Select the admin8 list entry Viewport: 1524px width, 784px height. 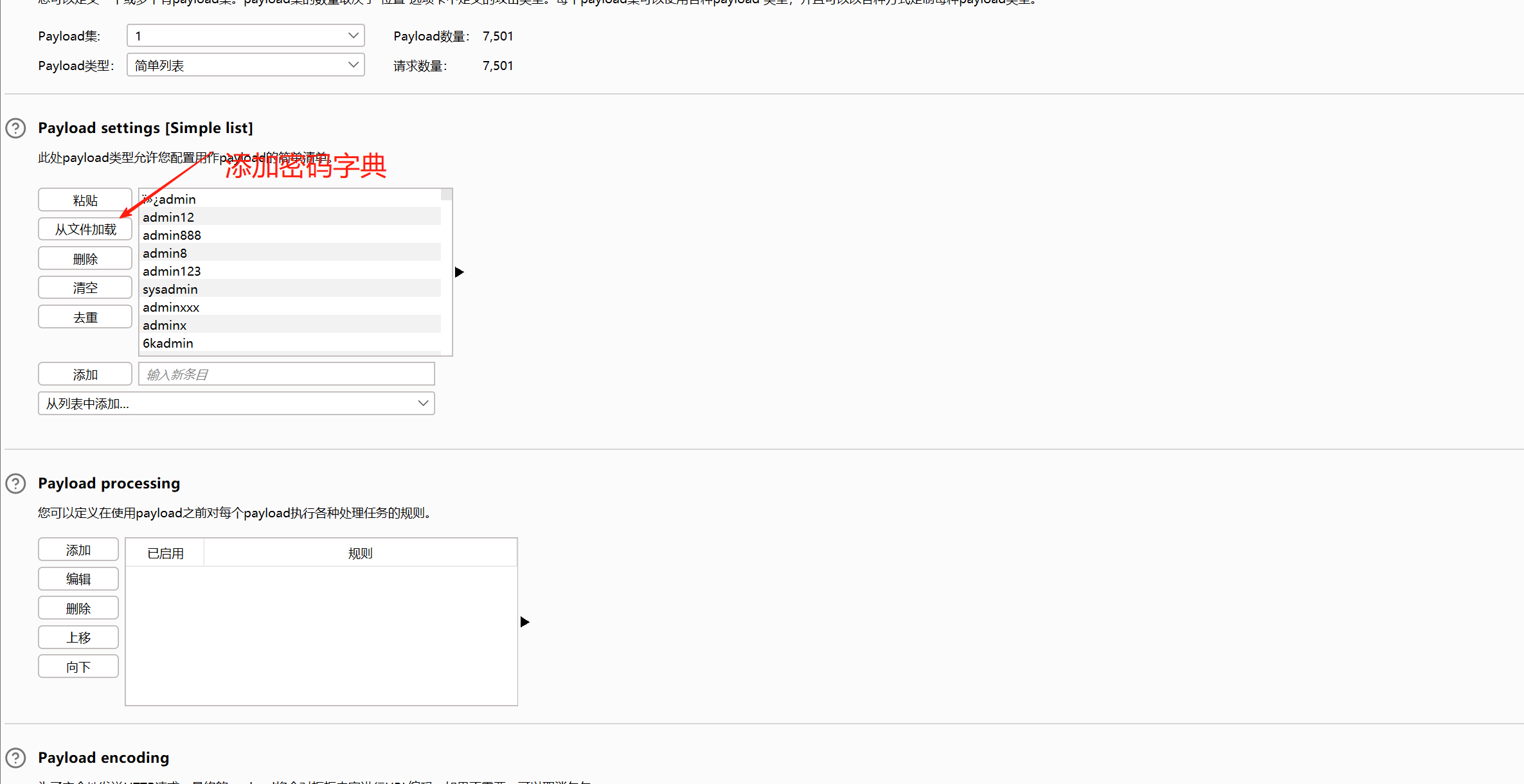tap(290, 253)
